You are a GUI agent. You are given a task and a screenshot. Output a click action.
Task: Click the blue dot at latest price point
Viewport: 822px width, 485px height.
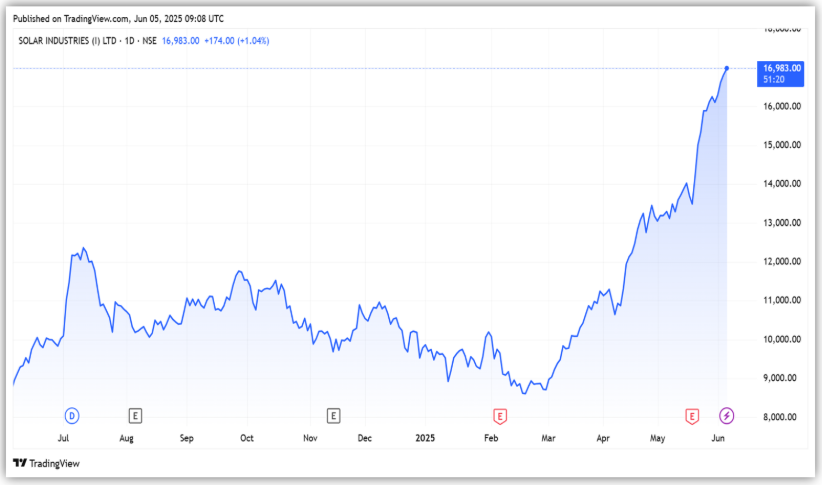click(727, 68)
